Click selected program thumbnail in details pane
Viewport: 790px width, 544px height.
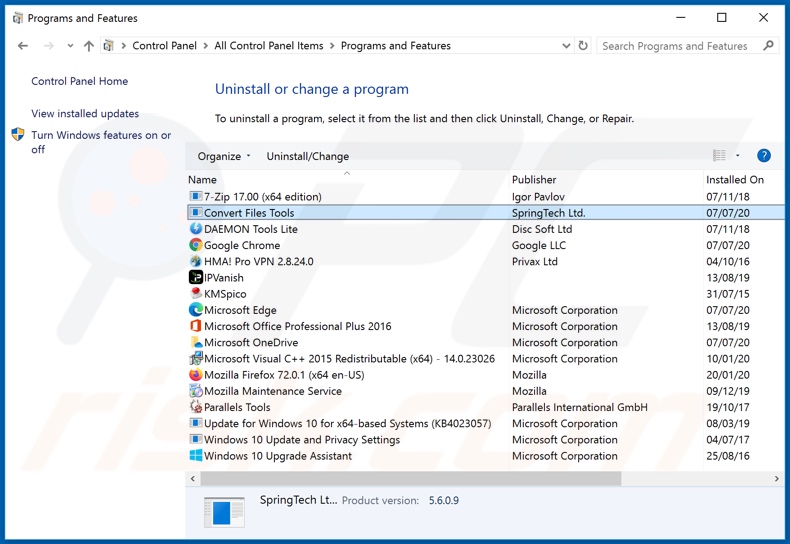pos(224,512)
